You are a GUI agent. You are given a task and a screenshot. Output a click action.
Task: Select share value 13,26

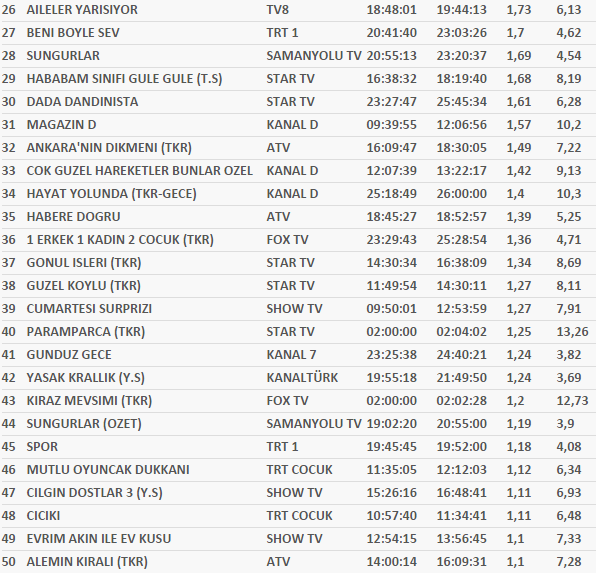[572, 332]
